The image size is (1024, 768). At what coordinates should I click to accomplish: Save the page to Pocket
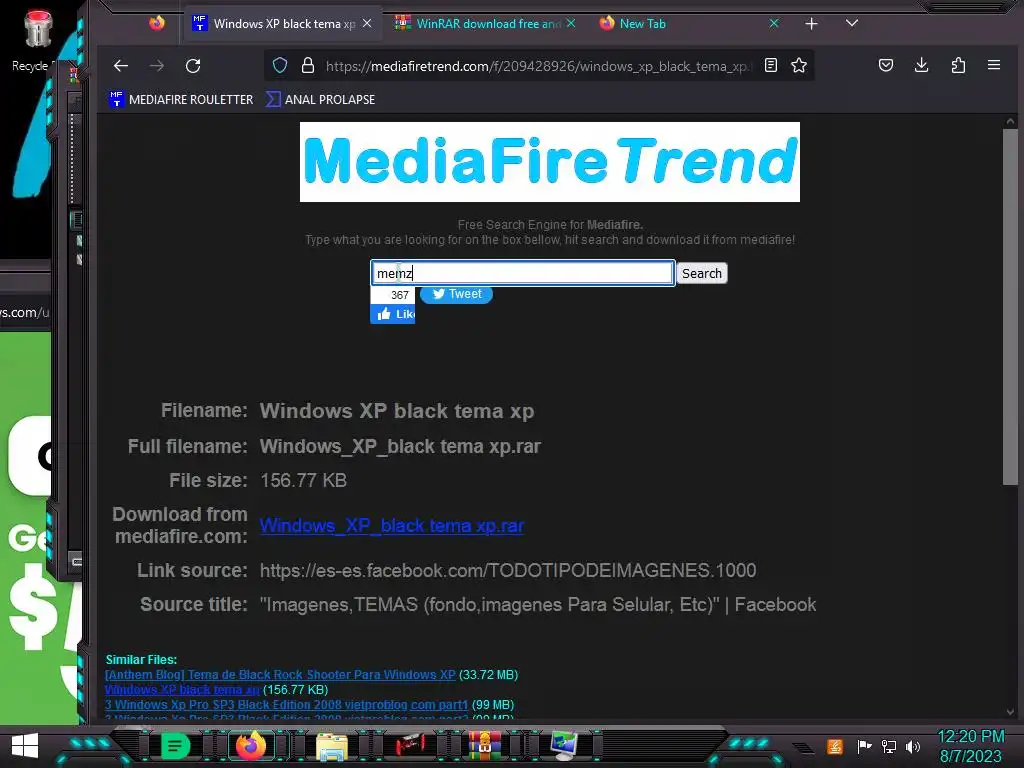[x=886, y=65]
